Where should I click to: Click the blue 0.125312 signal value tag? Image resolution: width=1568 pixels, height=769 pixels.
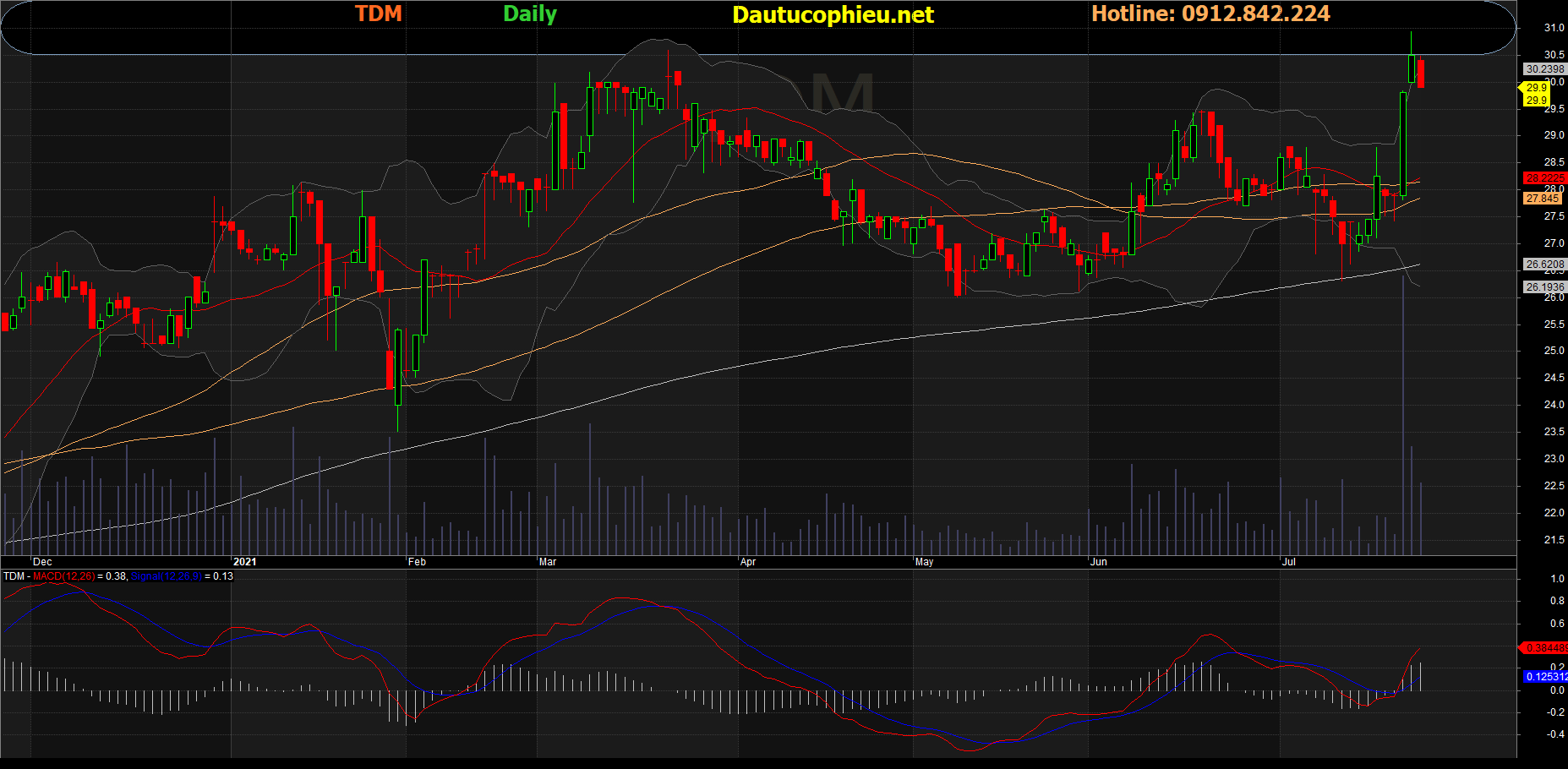click(x=1544, y=676)
